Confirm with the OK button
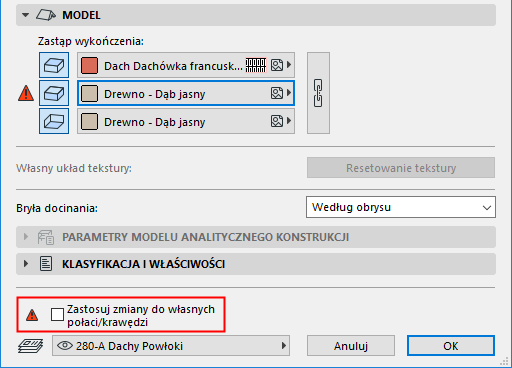This screenshot has width=512, height=368. point(451,346)
